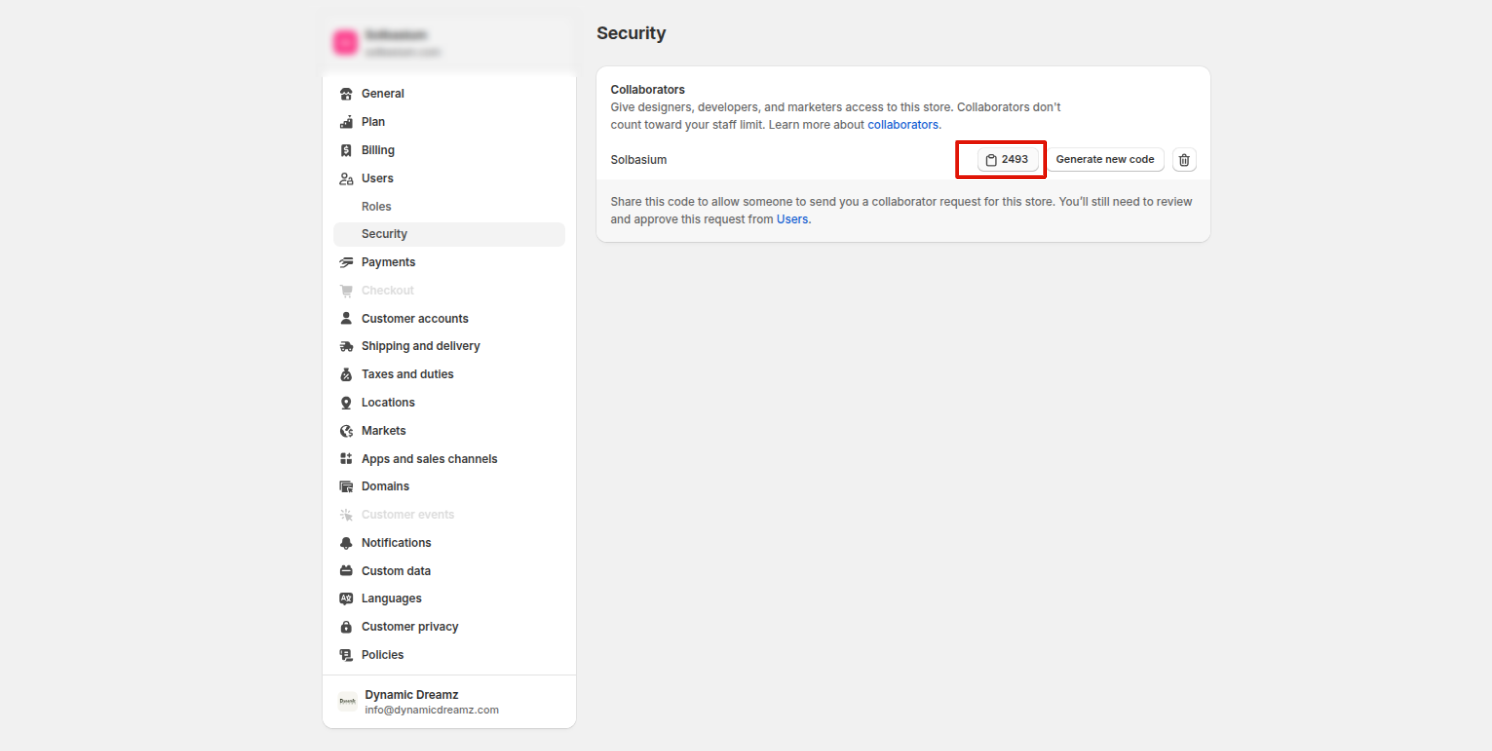The width and height of the screenshot is (1492, 751).
Task: Click the Billing receipt icon
Action: (x=346, y=150)
